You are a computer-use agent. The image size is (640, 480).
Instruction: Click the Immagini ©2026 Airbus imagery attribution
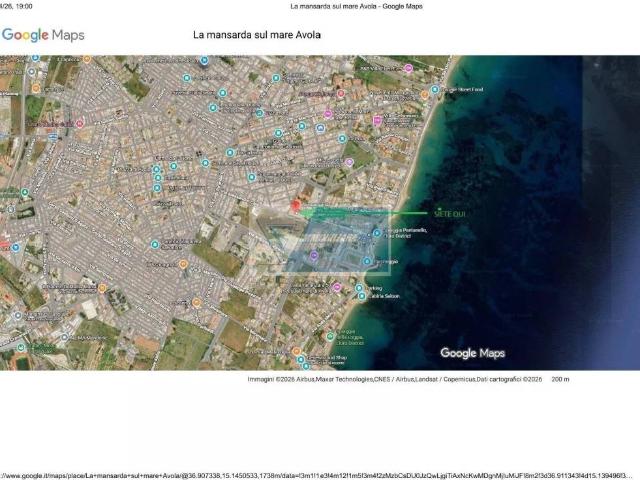281,379
